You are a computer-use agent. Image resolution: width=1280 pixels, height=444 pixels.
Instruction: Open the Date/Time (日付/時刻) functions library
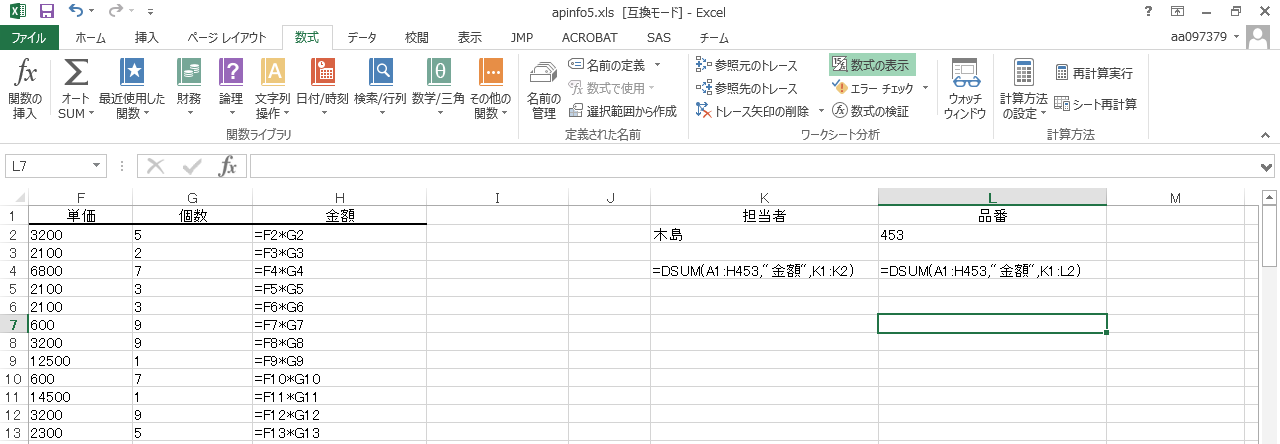tap(322, 88)
